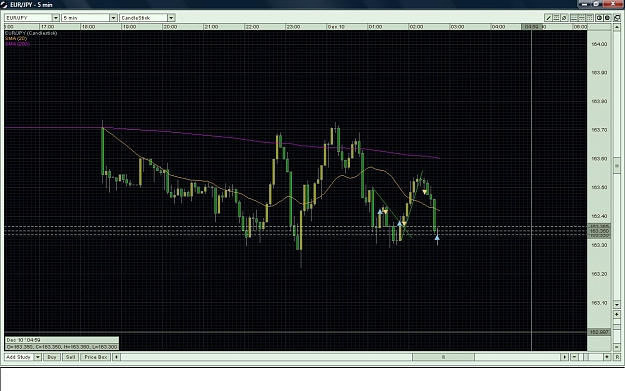Click the first round dark toolbar icon
Viewport: 625px width, 391px height.
(599, 18)
